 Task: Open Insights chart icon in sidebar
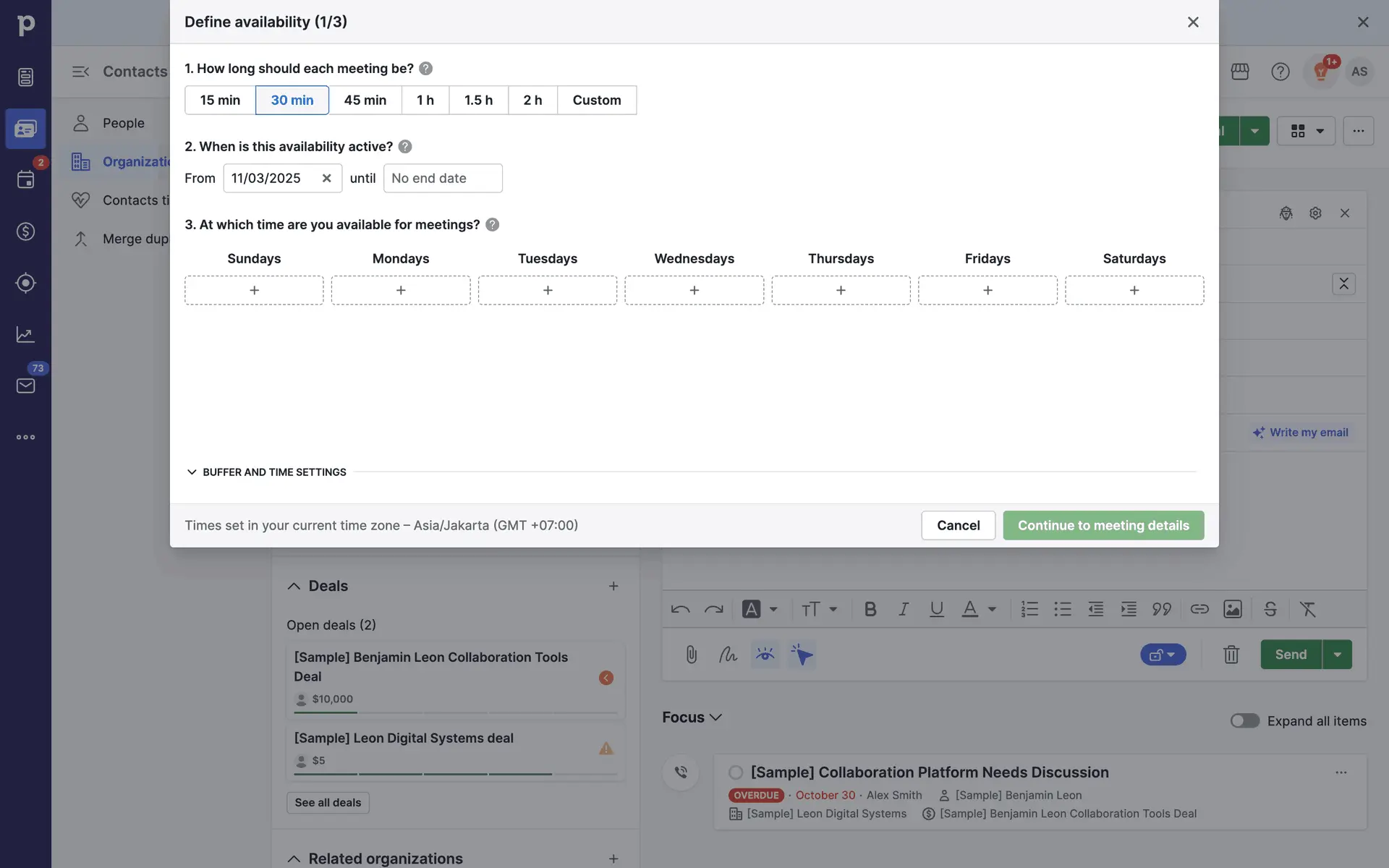tap(25, 334)
